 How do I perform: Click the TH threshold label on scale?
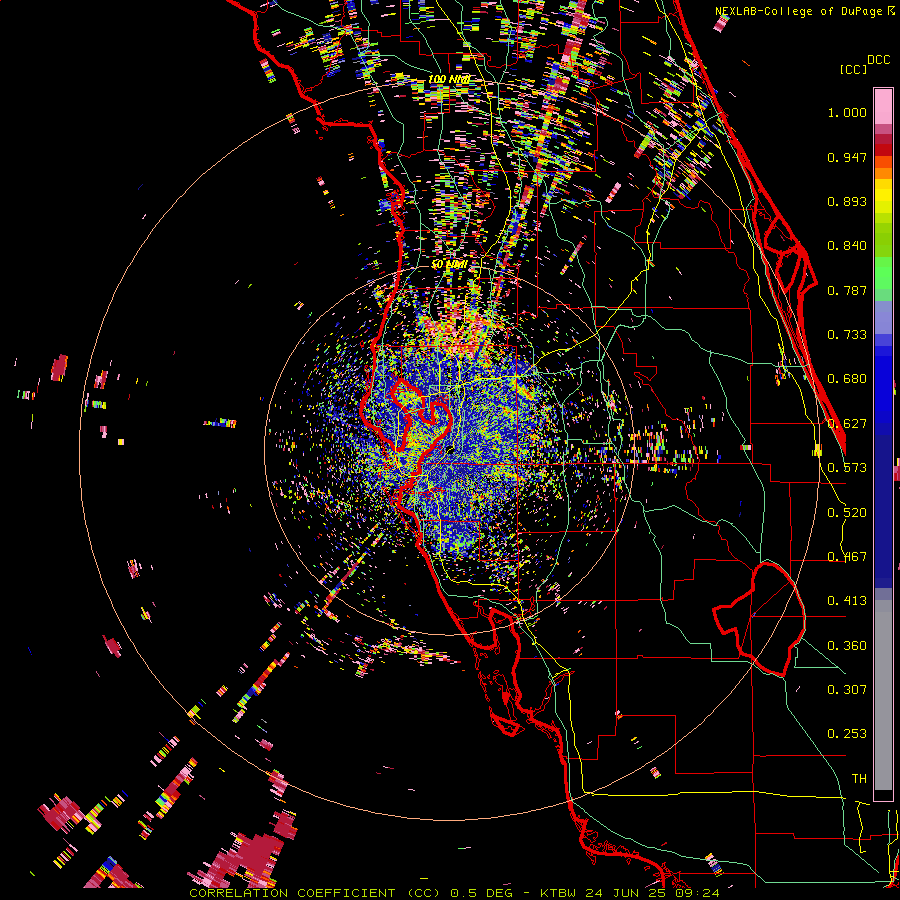coord(859,779)
